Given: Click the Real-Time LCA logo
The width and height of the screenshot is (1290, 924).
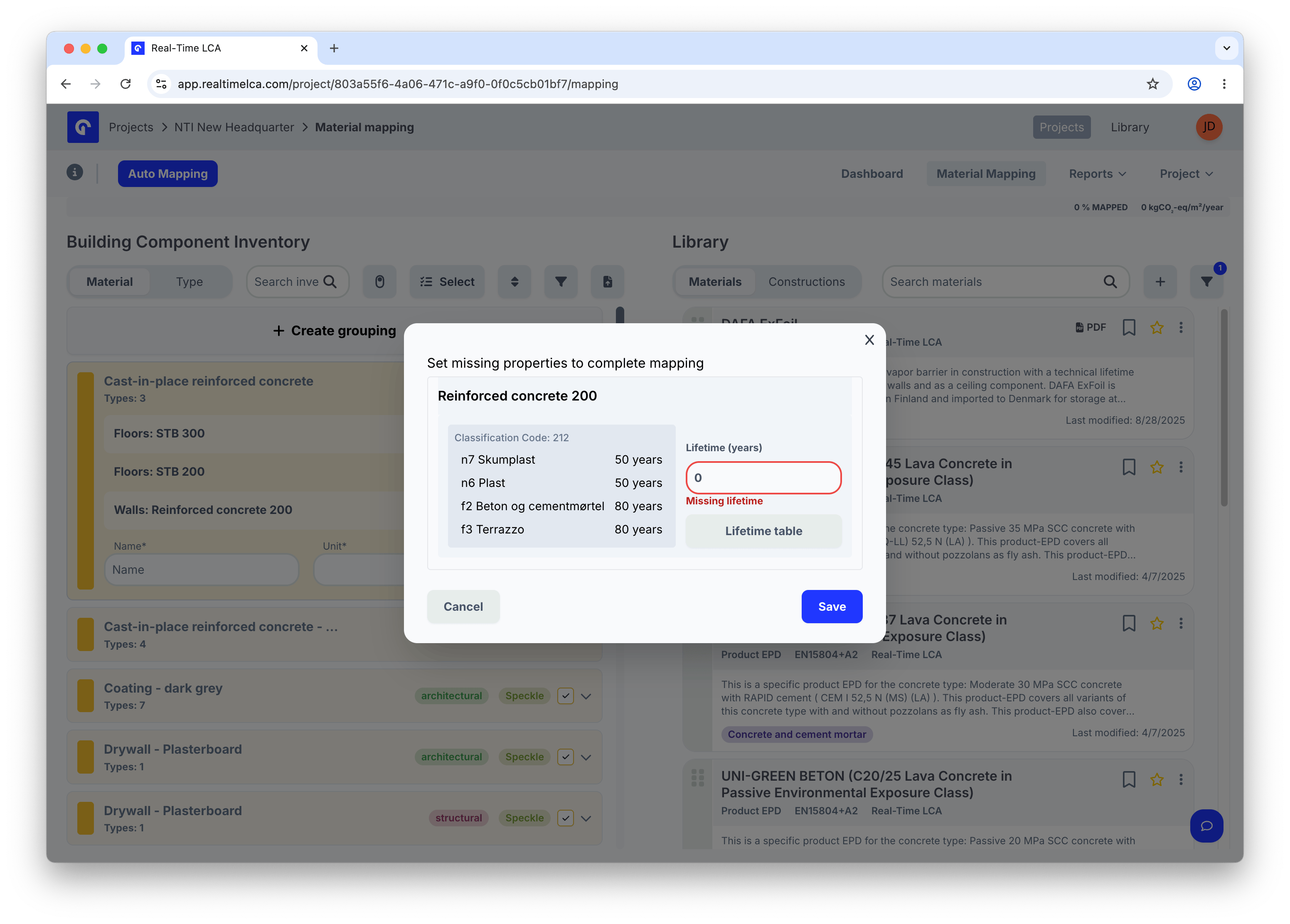Looking at the screenshot, I should point(82,127).
